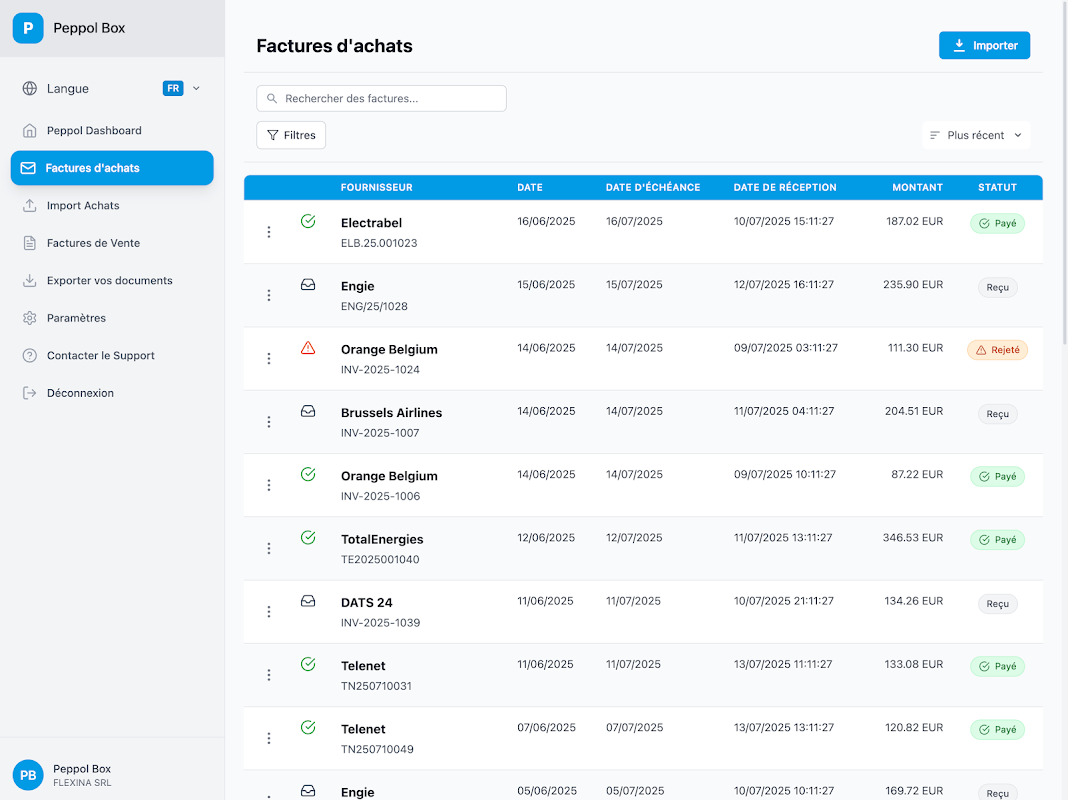Click the Factures de Vente document icon
The width and height of the screenshot is (1068, 800).
coord(29,243)
